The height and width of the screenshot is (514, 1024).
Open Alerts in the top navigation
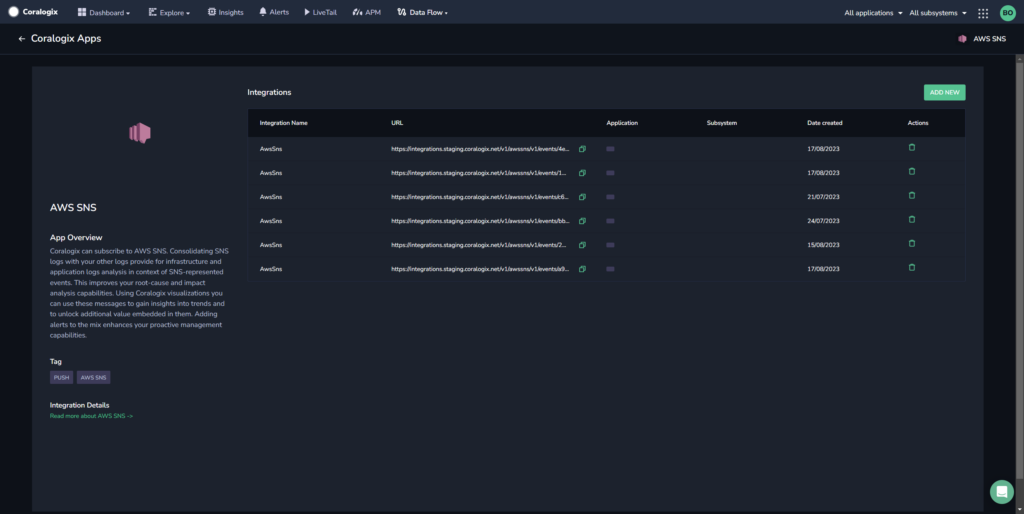[274, 12]
